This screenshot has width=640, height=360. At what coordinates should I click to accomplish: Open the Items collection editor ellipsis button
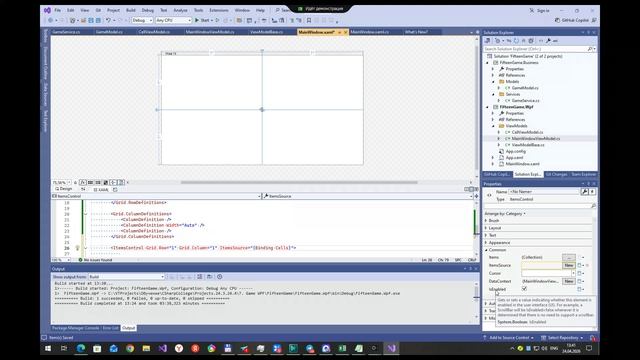[569, 257]
